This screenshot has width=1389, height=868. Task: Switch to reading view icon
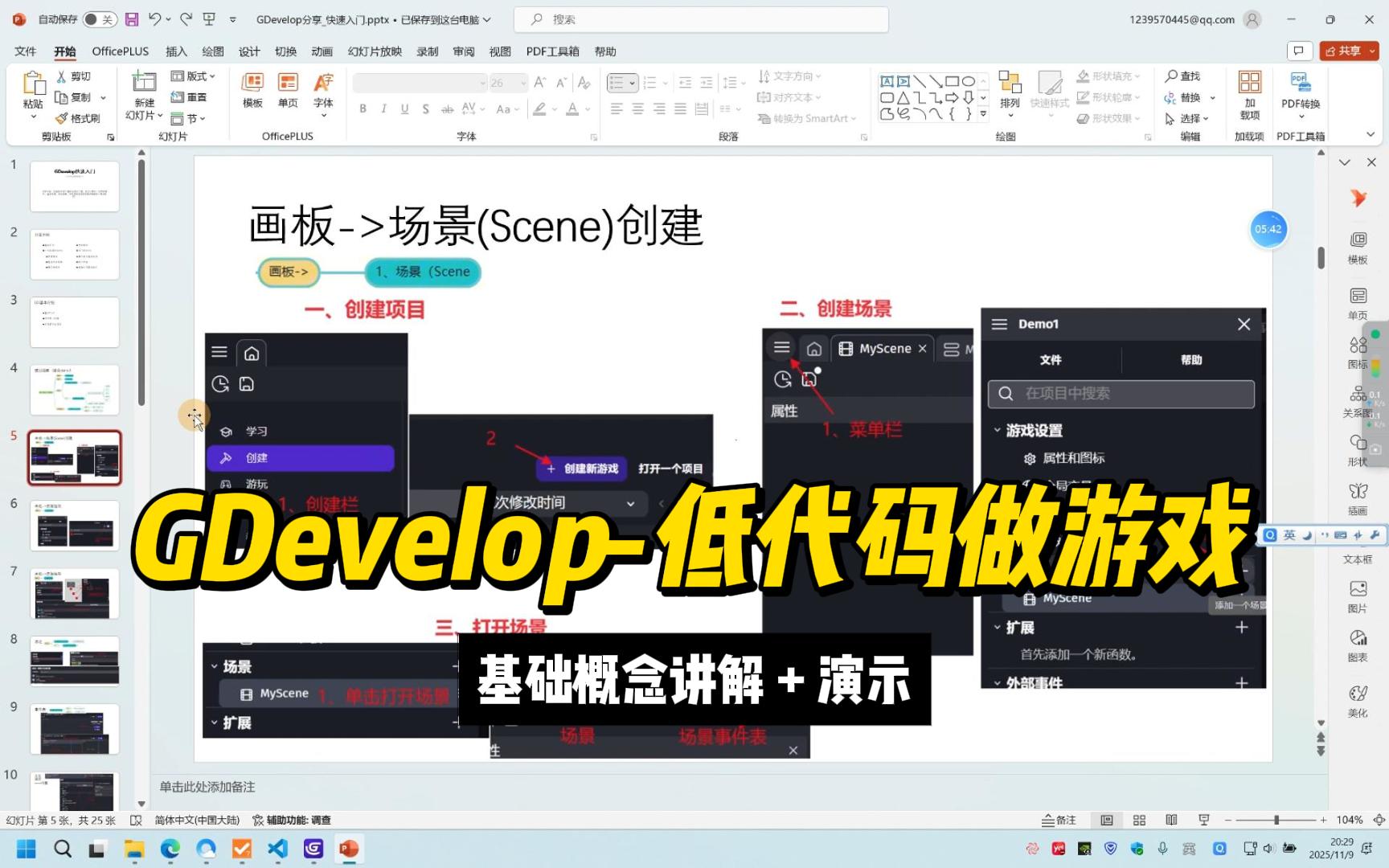1171,820
